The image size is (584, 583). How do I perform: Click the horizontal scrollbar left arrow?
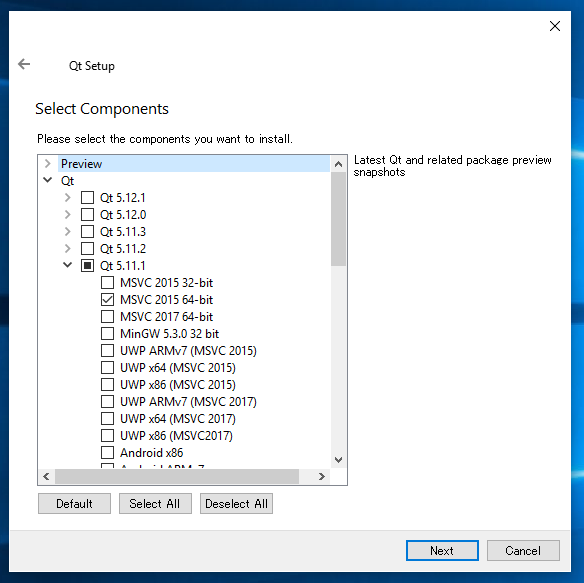(46, 476)
